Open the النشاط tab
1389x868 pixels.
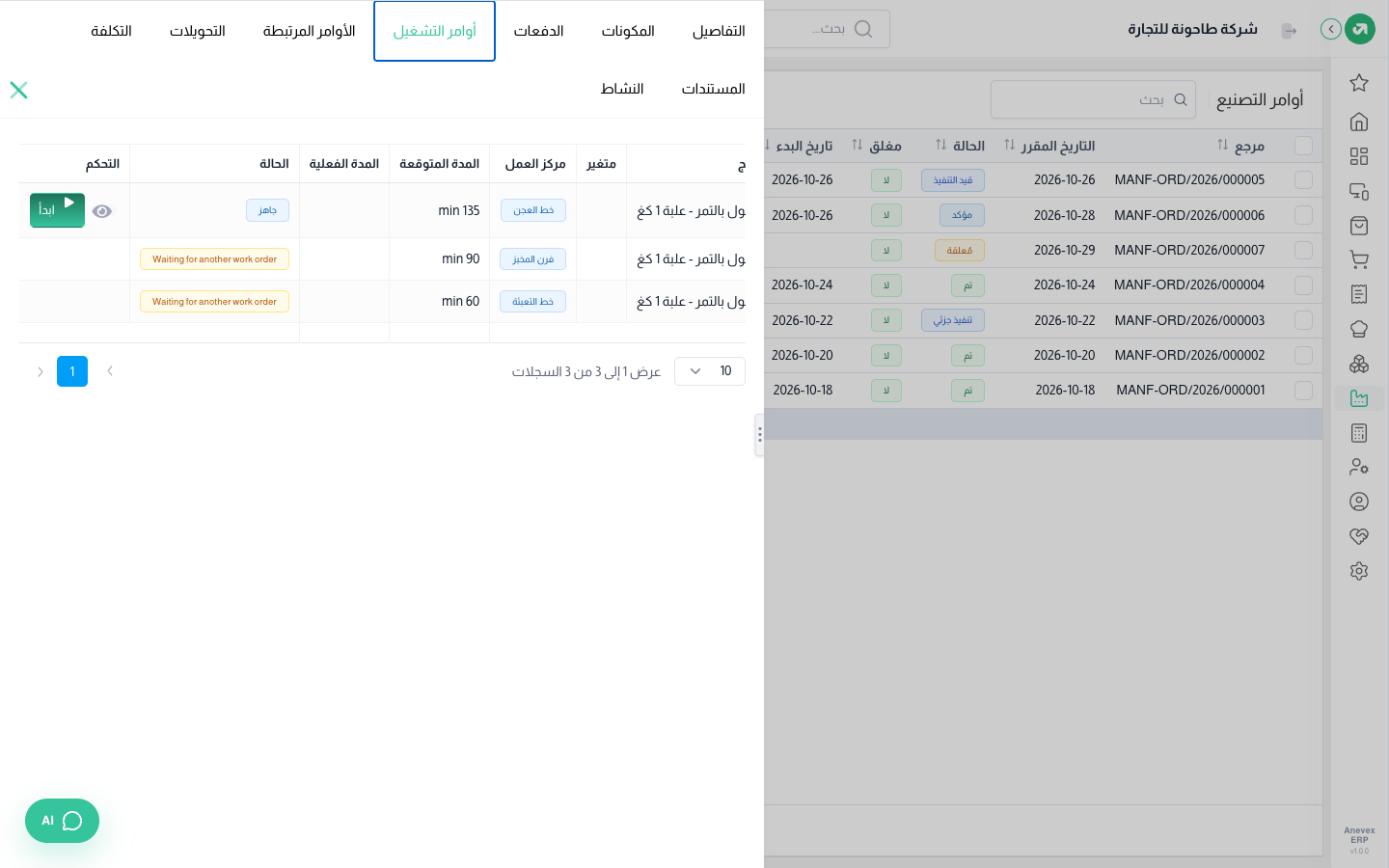point(622,89)
